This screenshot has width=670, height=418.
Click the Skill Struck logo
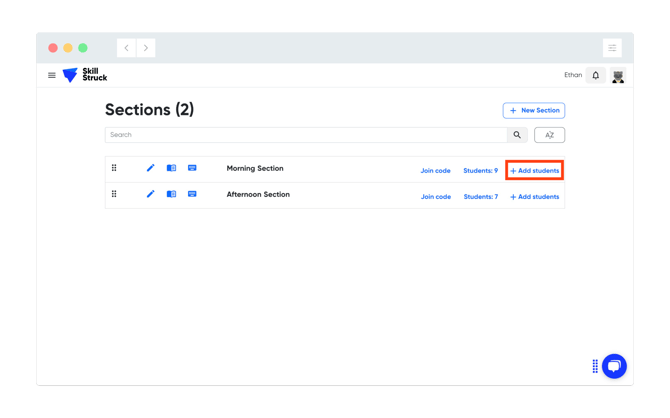[84, 75]
